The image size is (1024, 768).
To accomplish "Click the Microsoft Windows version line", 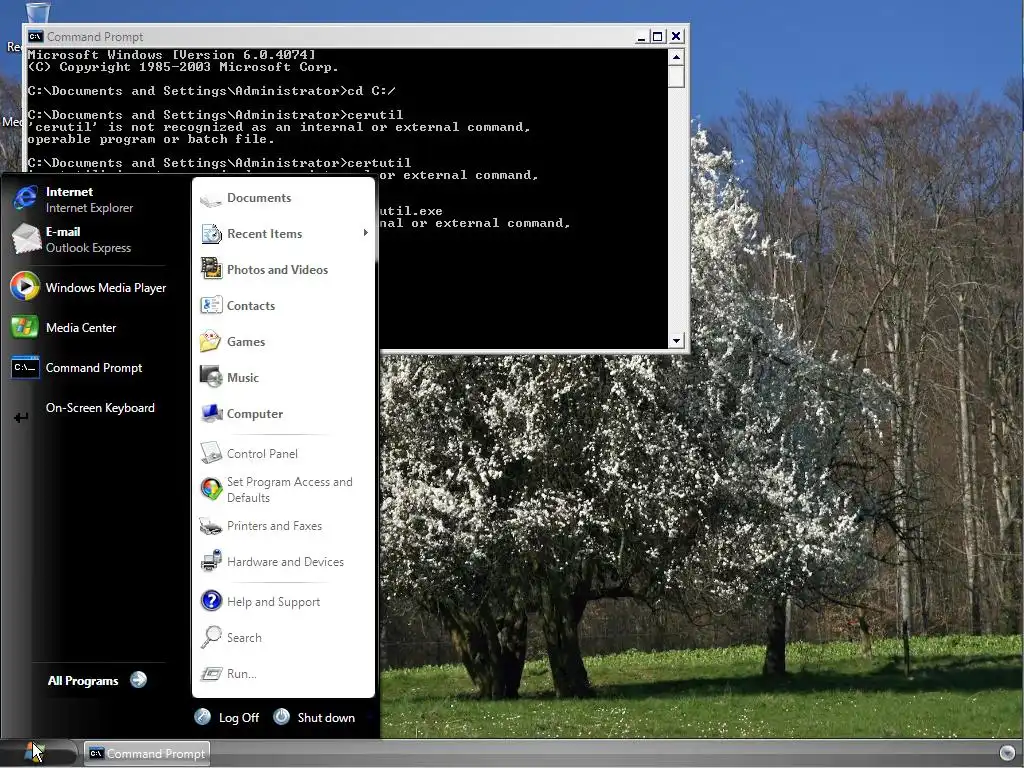I will click(172, 55).
